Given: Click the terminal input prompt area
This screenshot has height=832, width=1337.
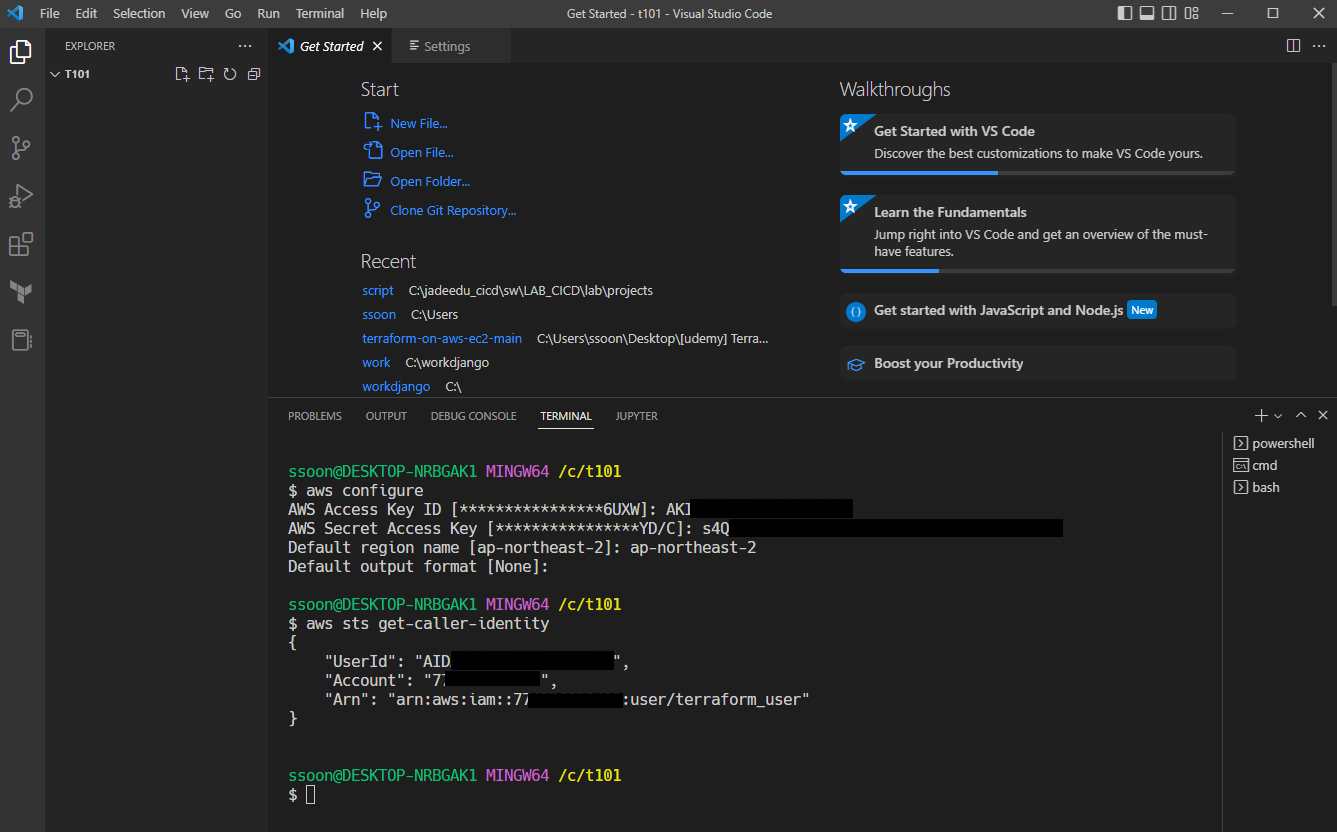Looking at the screenshot, I should [311, 794].
